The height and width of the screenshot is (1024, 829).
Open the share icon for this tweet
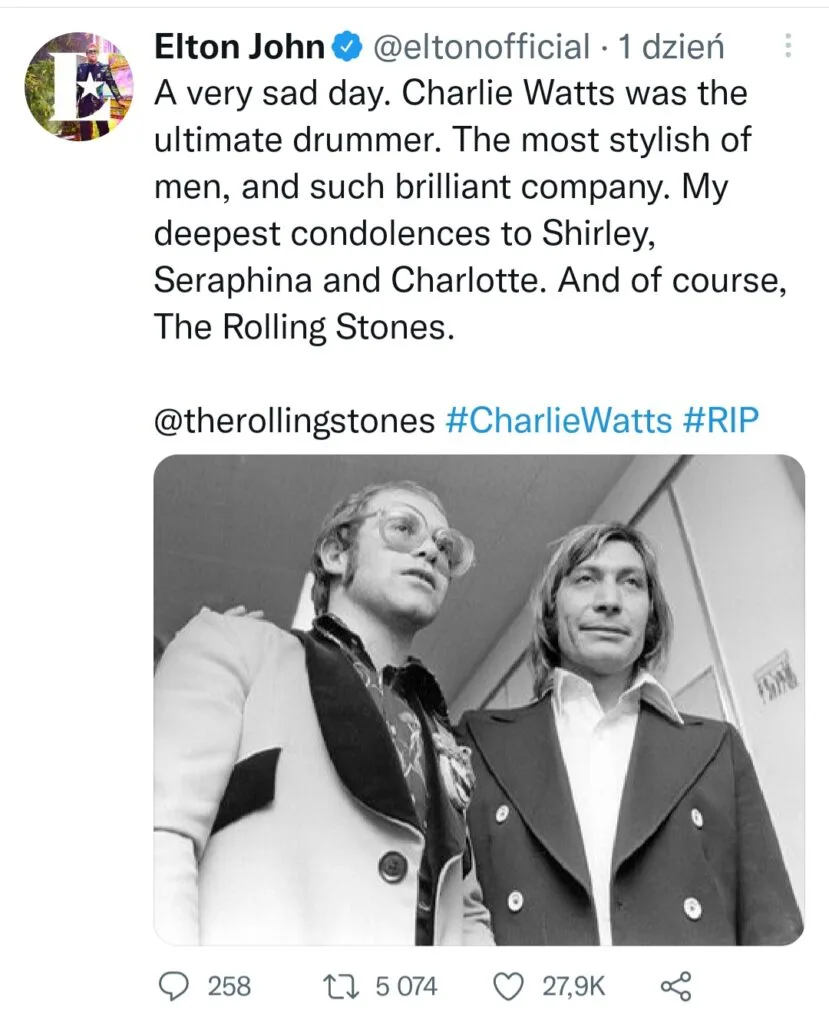[x=677, y=986]
